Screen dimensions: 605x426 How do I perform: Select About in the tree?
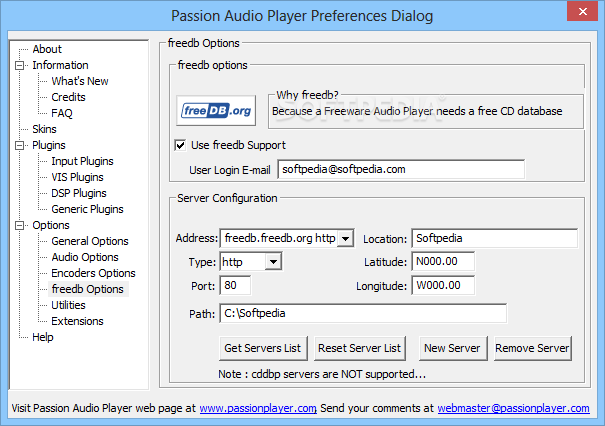point(47,49)
